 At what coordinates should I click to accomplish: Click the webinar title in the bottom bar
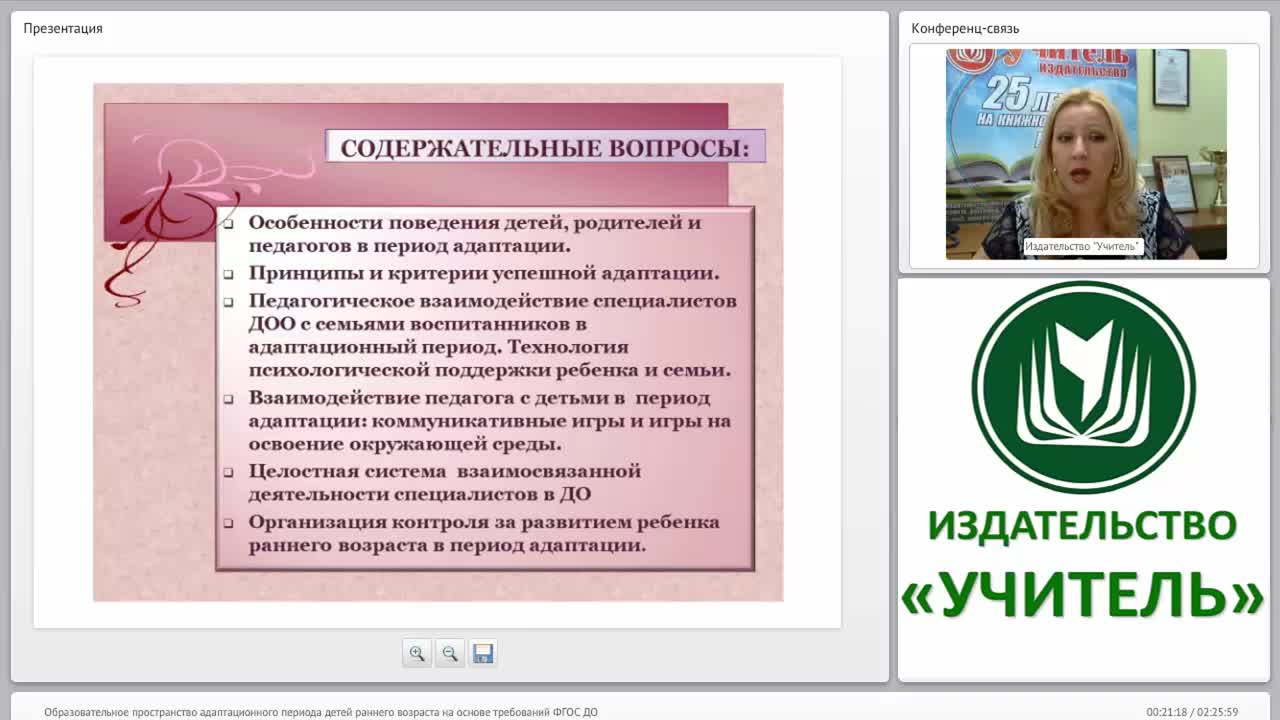coord(321,712)
